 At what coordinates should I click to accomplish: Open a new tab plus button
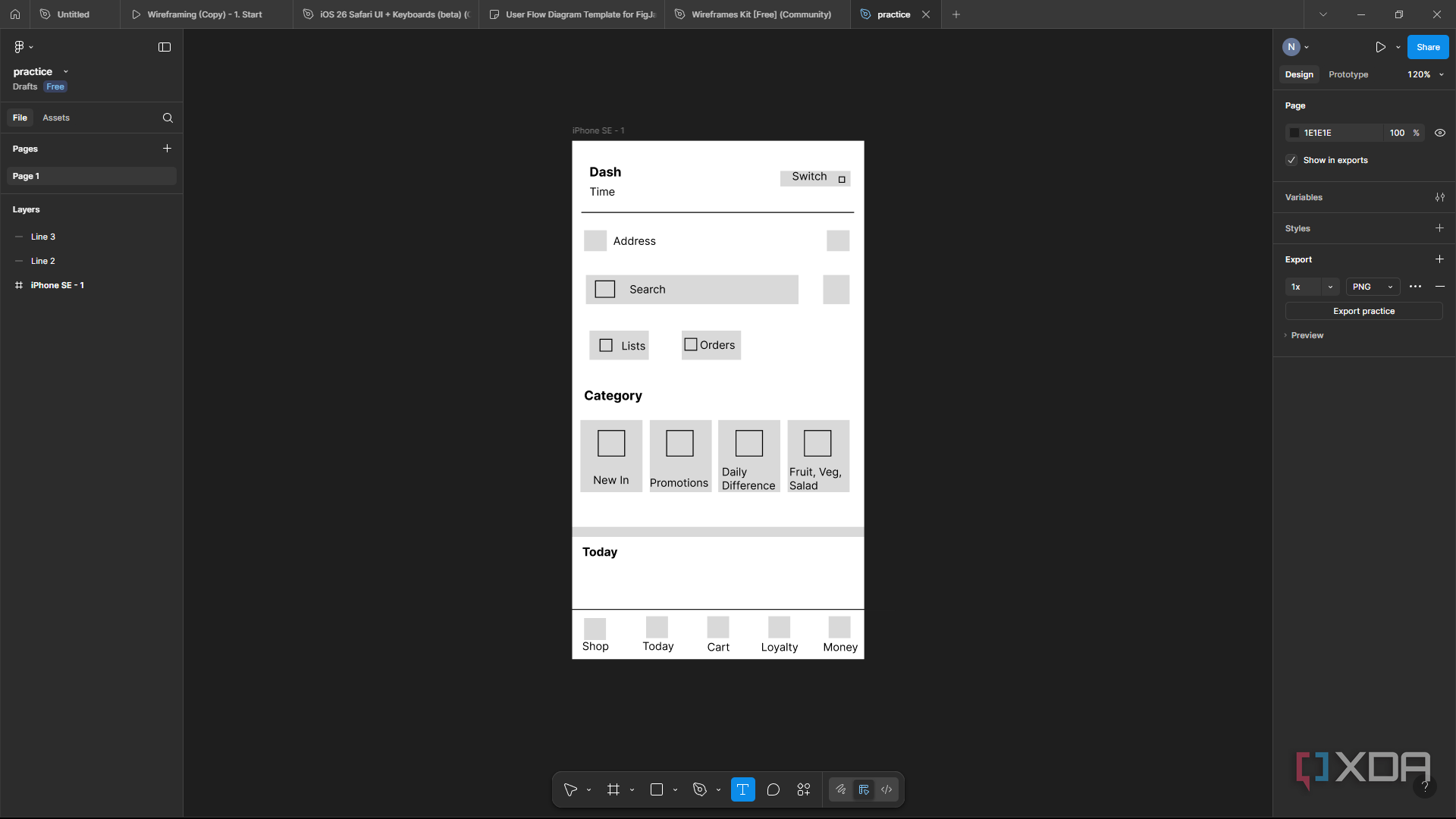point(956,14)
